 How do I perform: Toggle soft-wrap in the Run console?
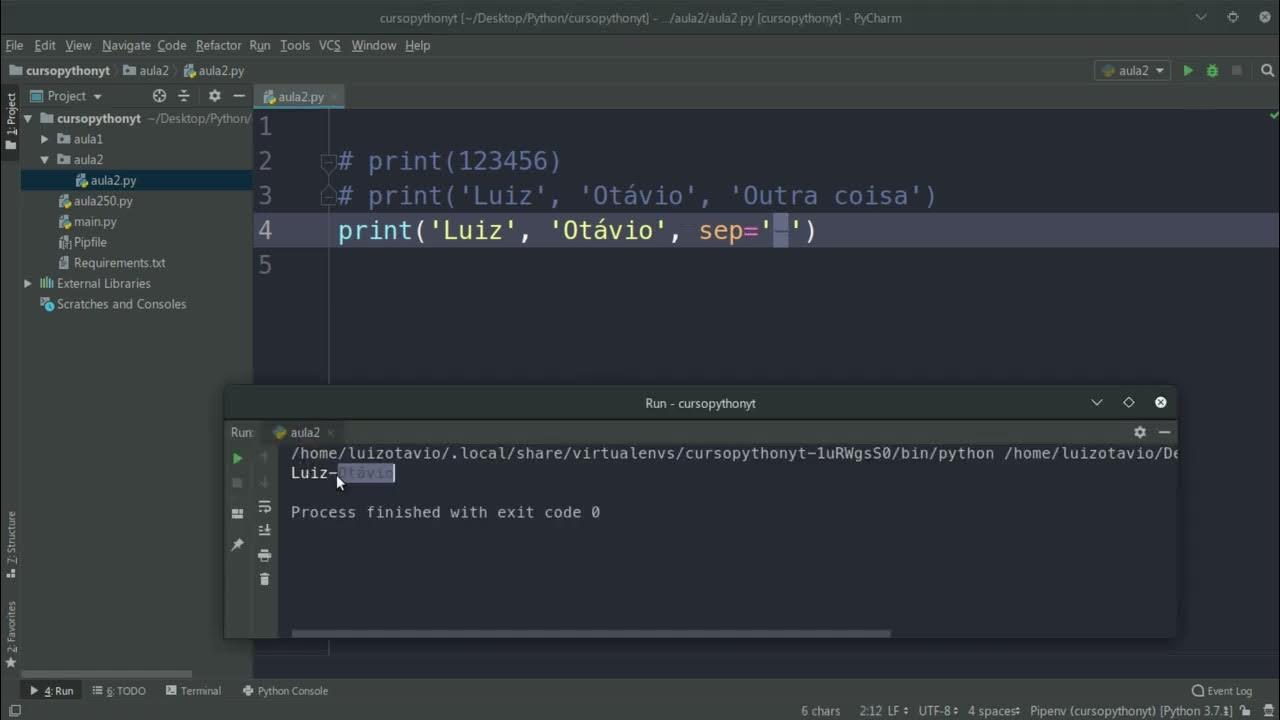click(x=264, y=507)
